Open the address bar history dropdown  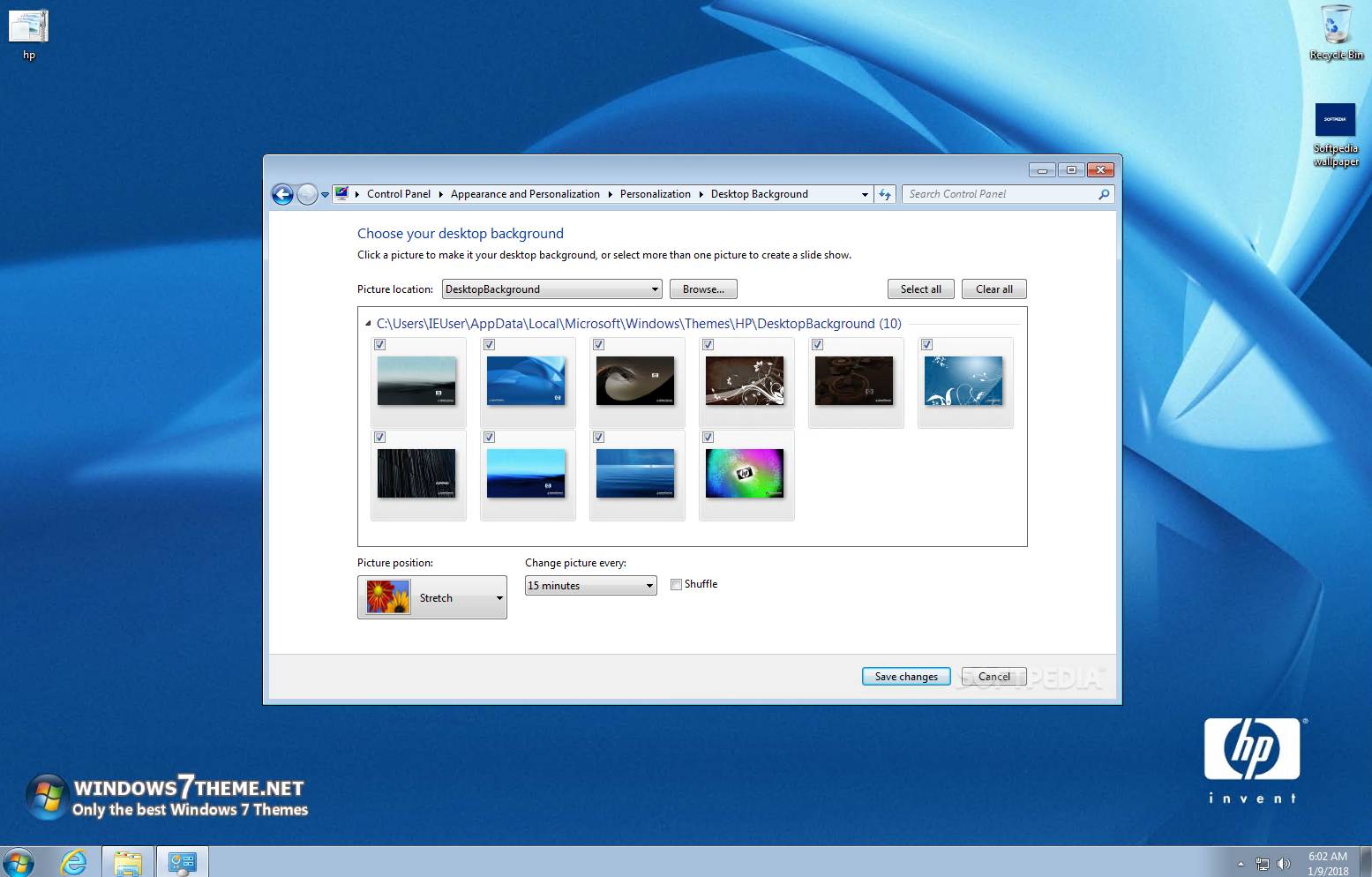pyautogui.click(x=865, y=194)
